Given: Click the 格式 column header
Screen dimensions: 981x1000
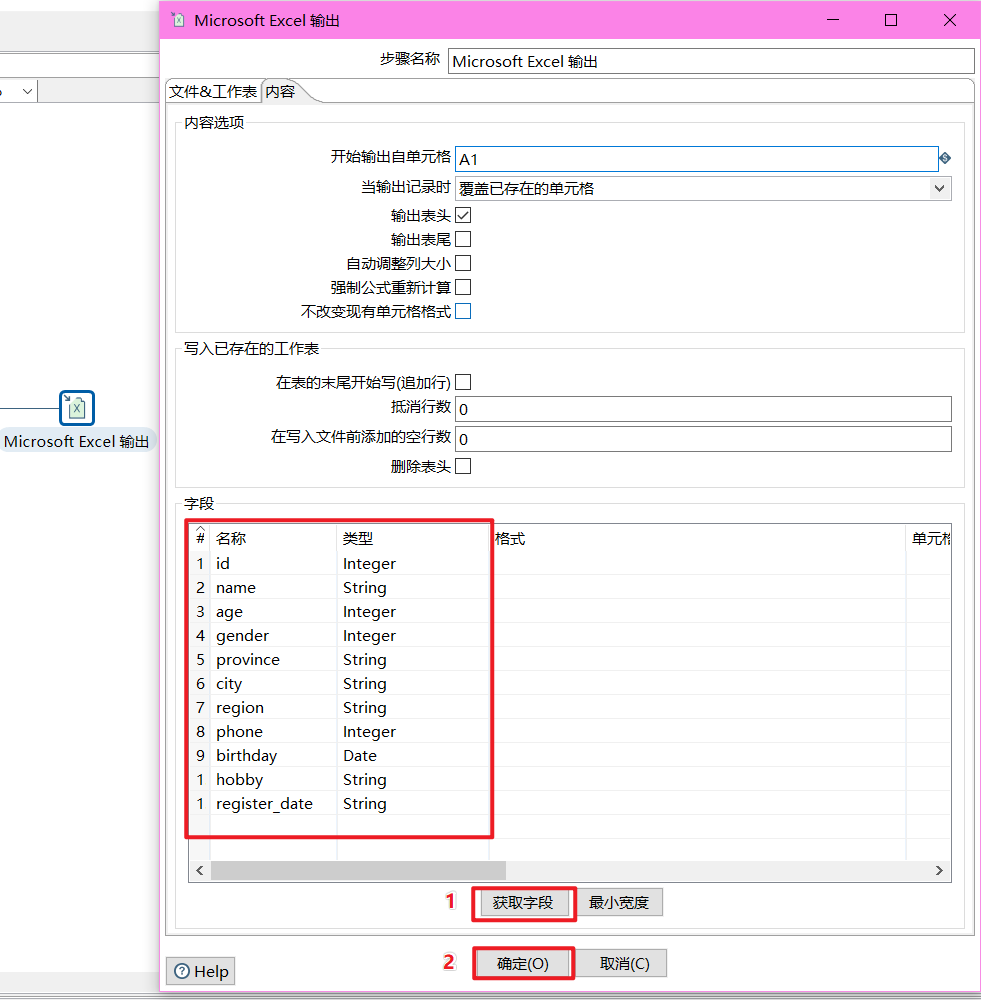Looking at the screenshot, I should [698, 538].
